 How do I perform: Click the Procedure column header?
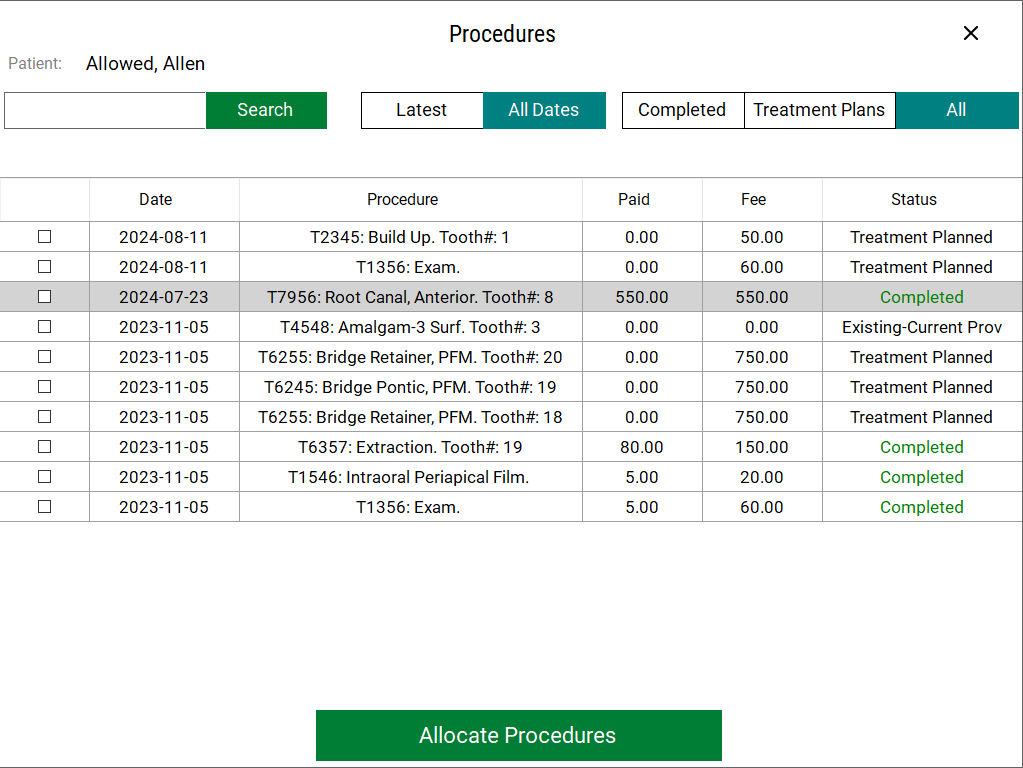(402, 199)
